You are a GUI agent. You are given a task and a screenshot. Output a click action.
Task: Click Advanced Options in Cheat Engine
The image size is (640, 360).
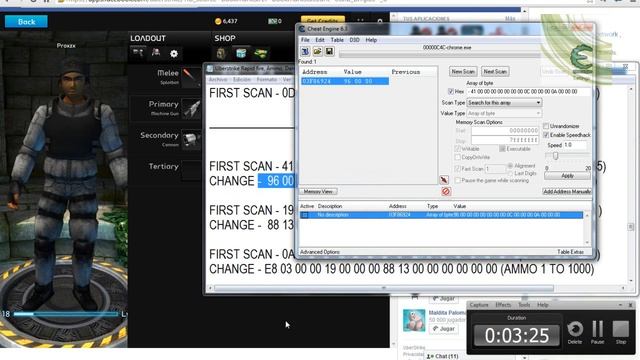[x=320, y=252]
